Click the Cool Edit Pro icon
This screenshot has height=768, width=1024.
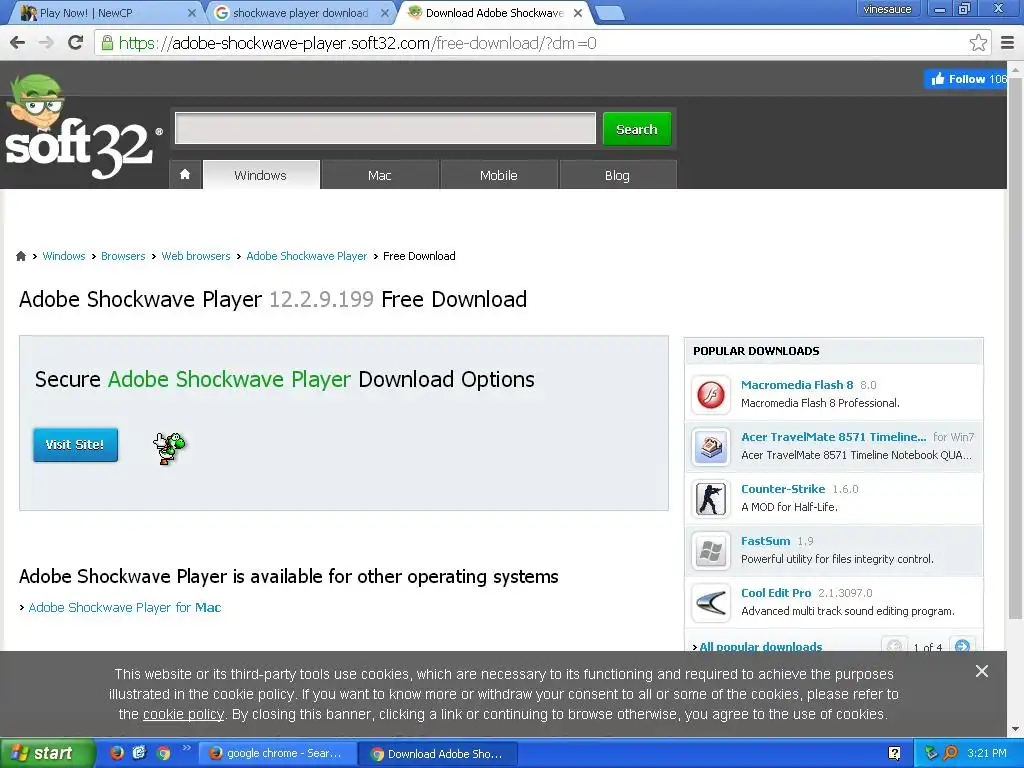[x=711, y=603]
